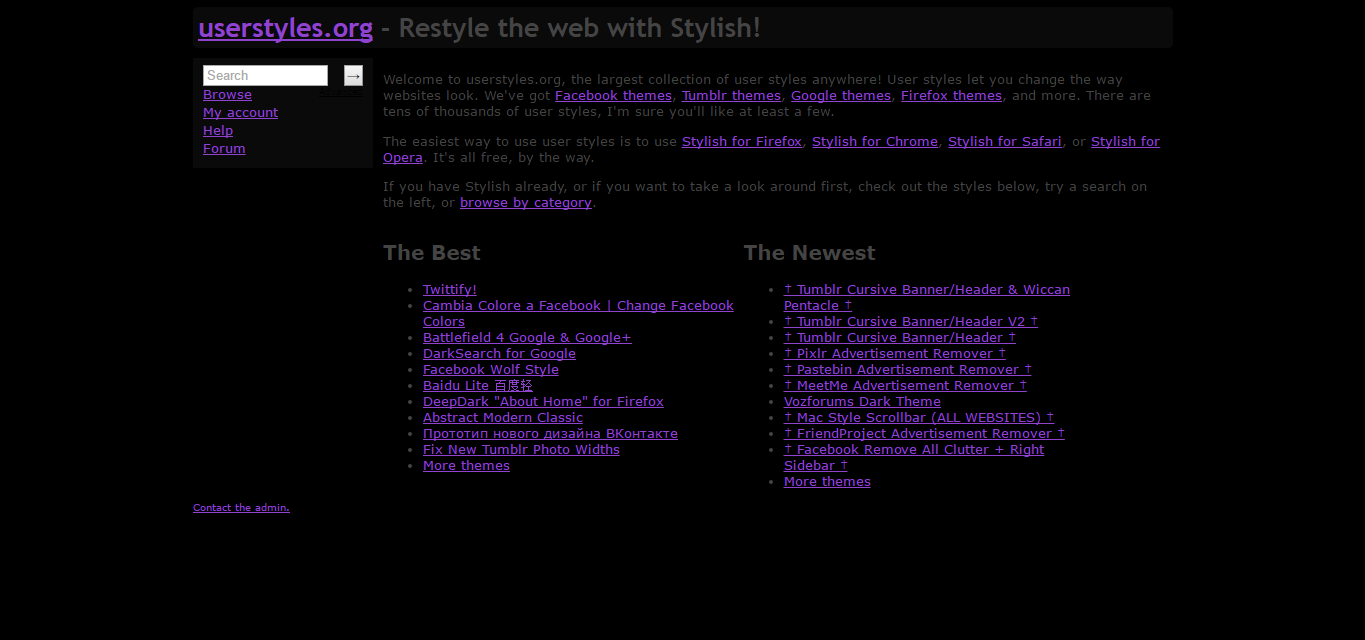Open Facebook Wolf Style link
Screen dimensions: 1365x640
tap(491, 370)
